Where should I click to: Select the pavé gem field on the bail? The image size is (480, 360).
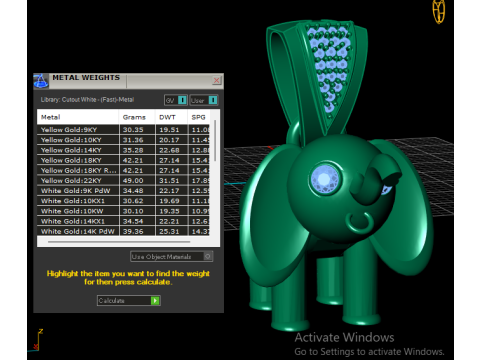[x=329, y=67]
